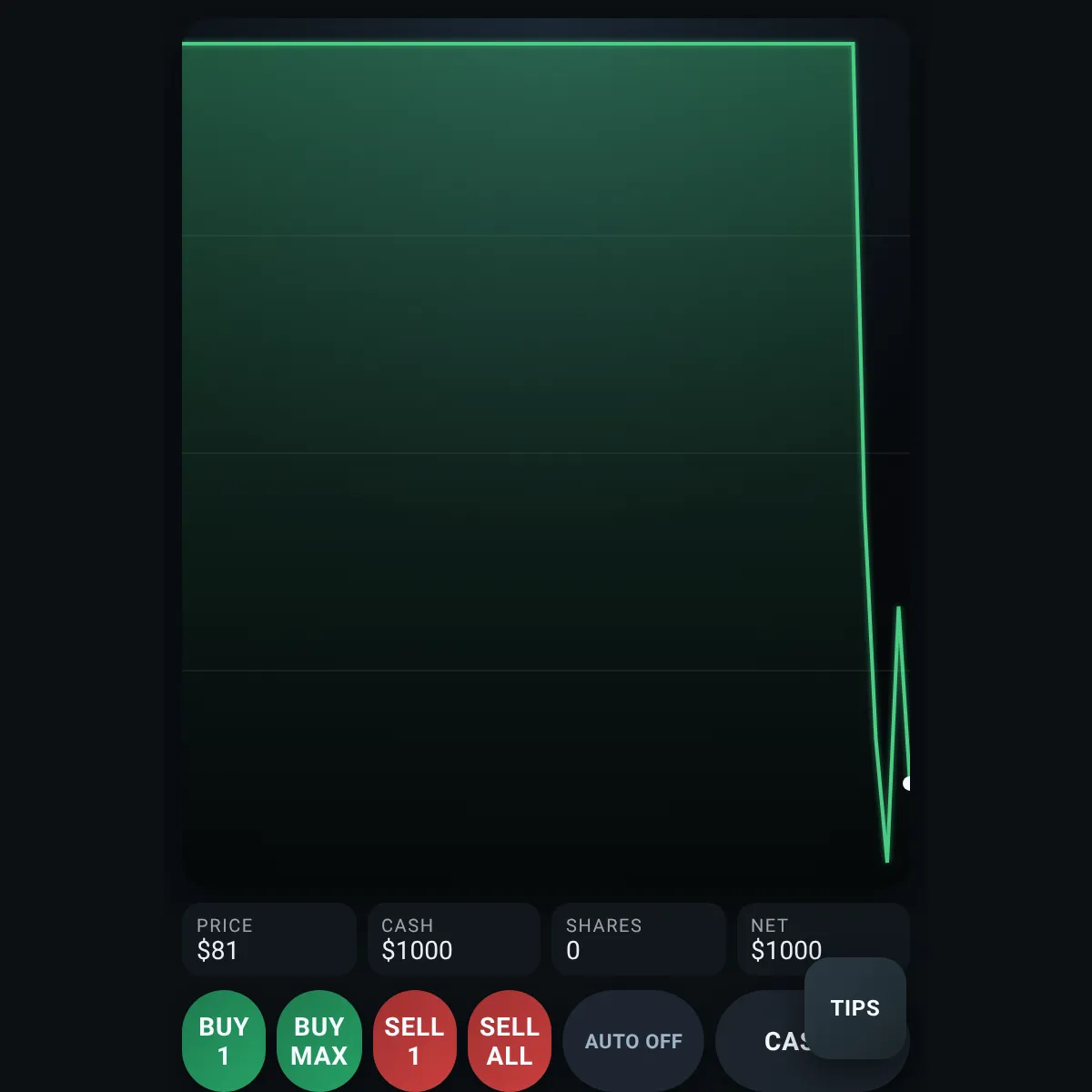This screenshot has width=1092, height=1092.
Task: Click the lowest trough of the price line
Action: (887, 859)
